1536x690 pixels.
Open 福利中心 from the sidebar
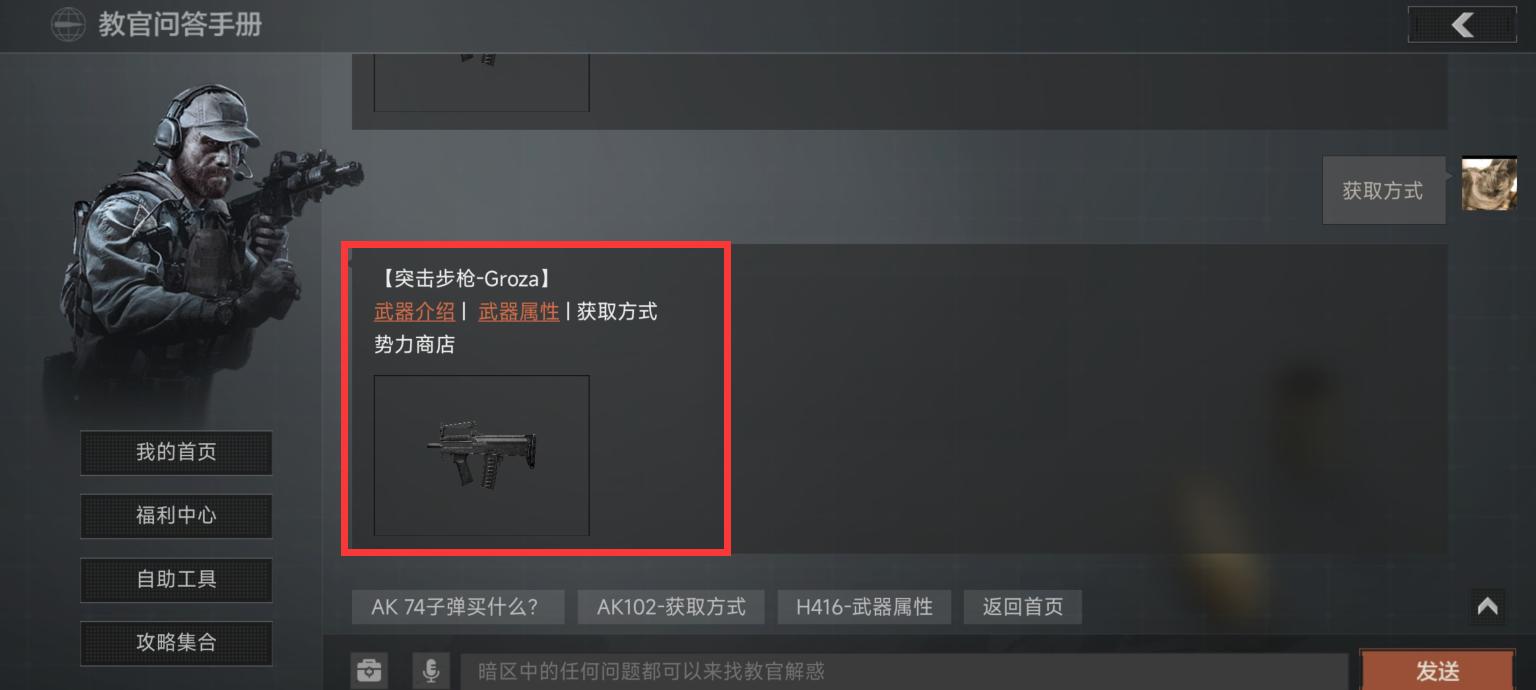point(176,516)
